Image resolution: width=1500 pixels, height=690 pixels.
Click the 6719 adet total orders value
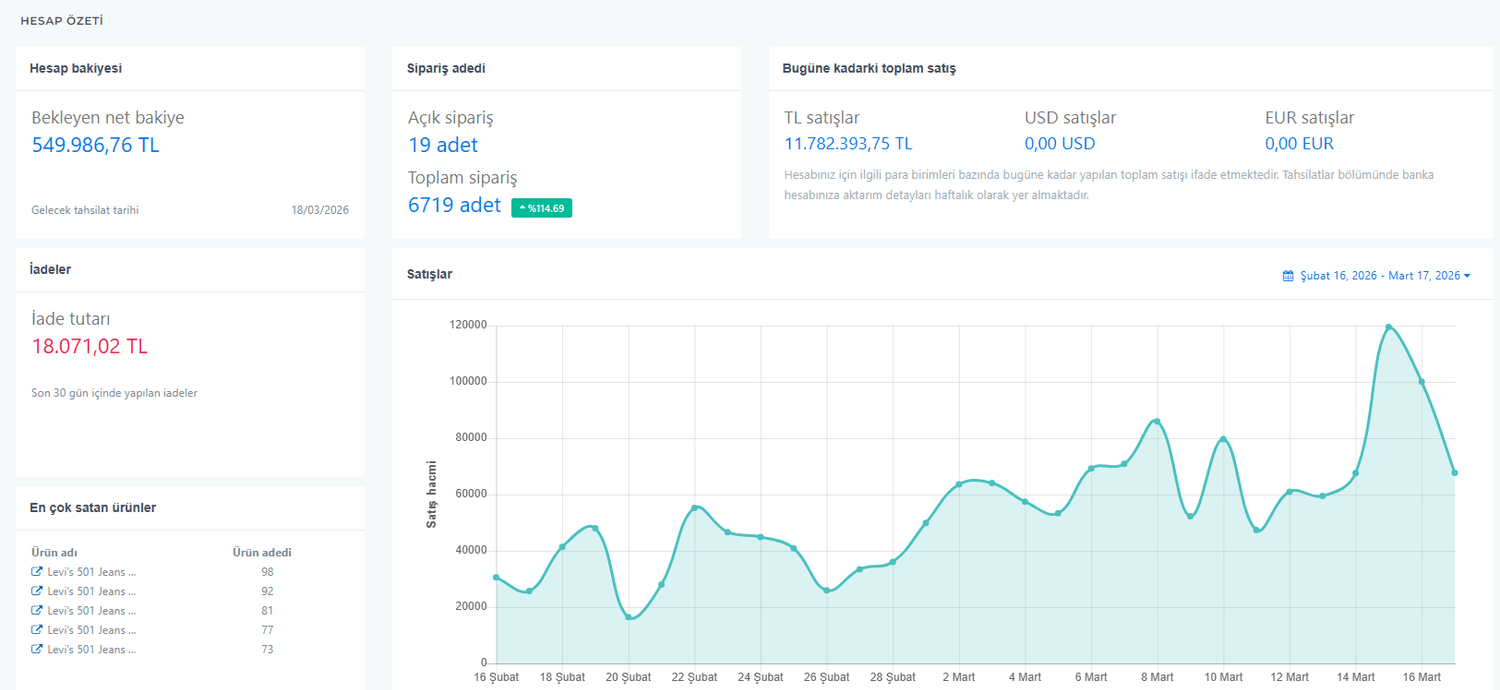point(454,206)
